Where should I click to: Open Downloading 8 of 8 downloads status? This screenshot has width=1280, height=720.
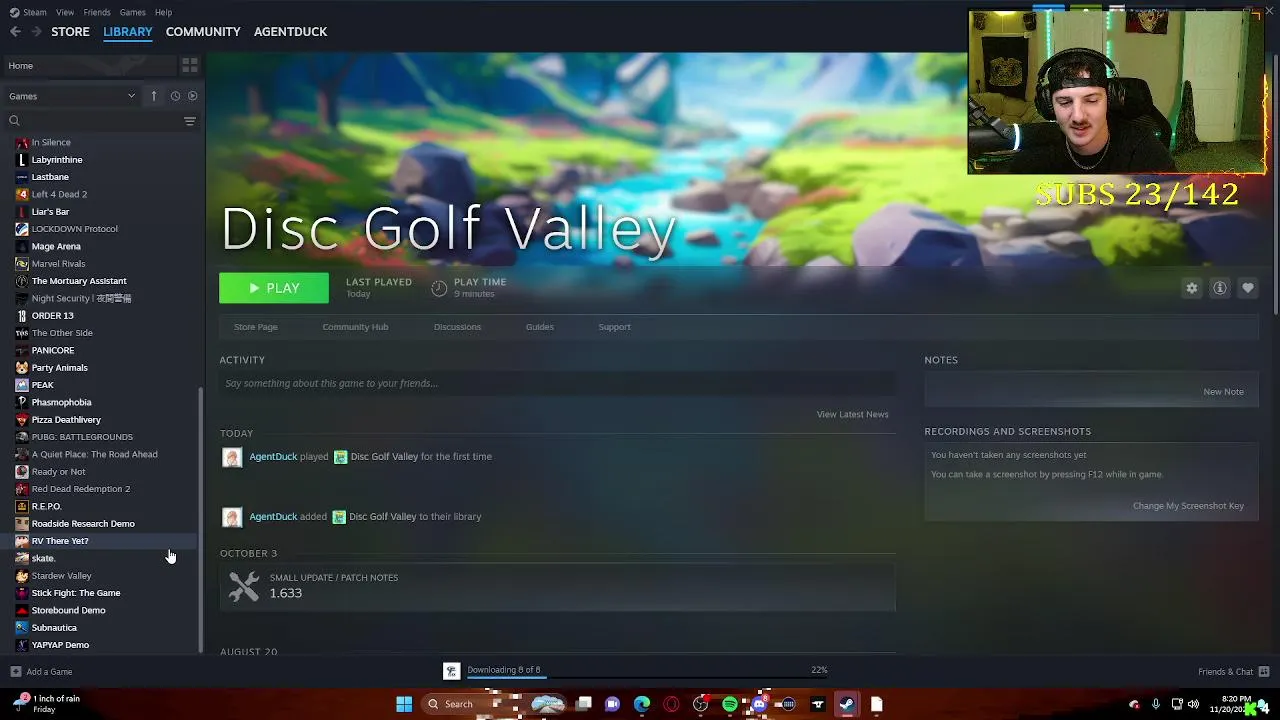(x=503, y=670)
